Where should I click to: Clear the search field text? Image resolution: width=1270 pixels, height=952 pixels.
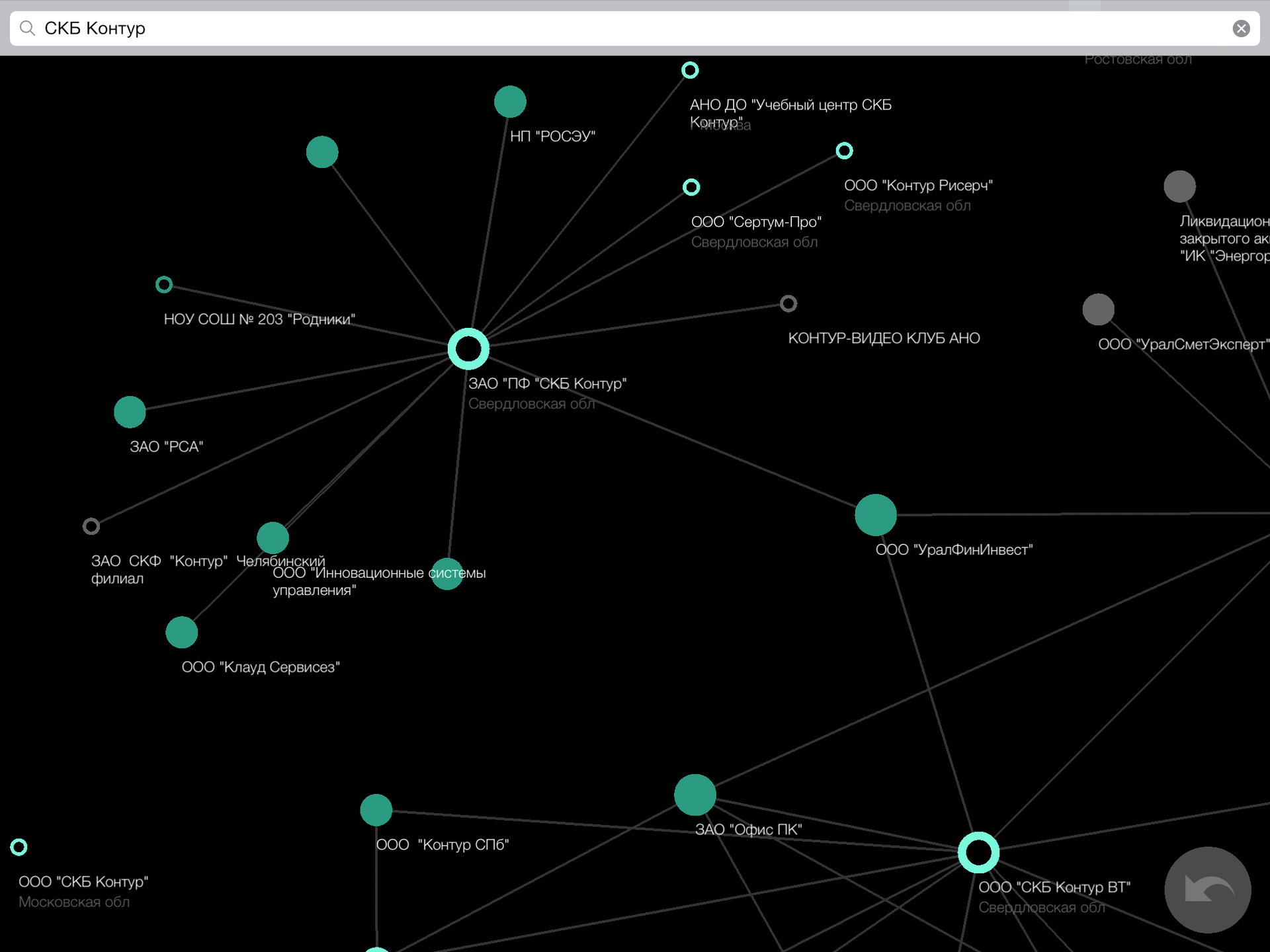click(1241, 28)
